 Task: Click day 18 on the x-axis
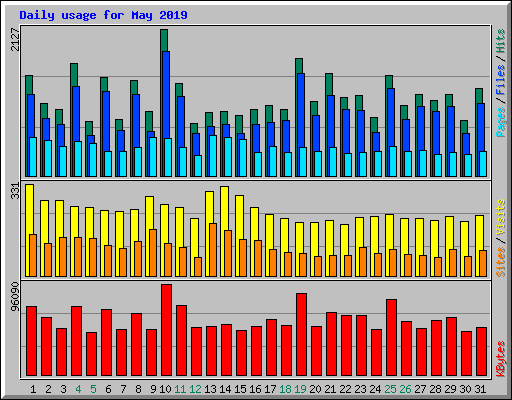[285, 389]
